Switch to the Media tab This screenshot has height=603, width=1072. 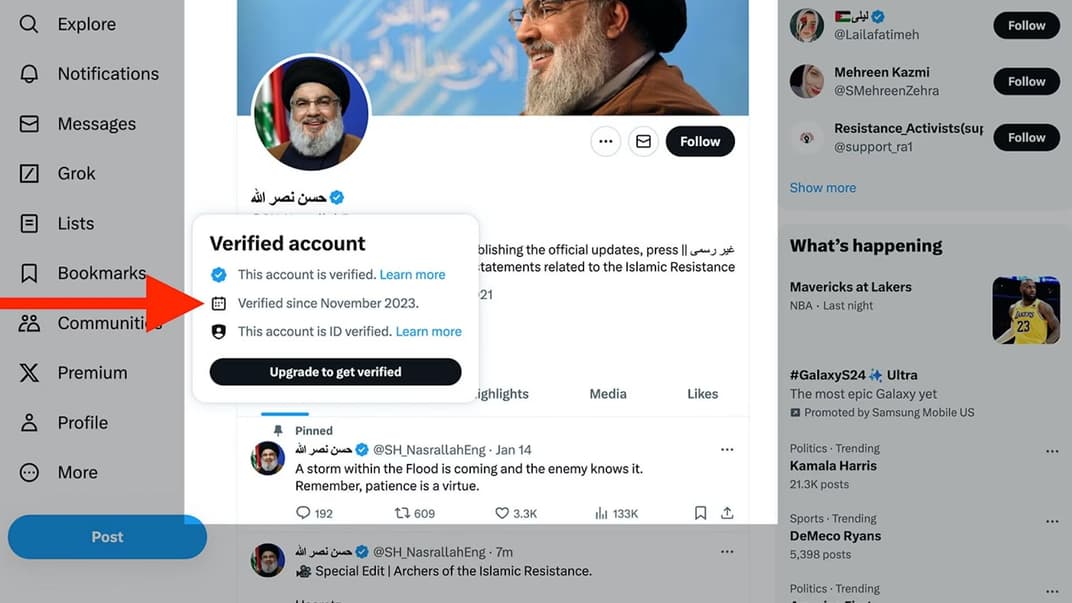(608, 394)
